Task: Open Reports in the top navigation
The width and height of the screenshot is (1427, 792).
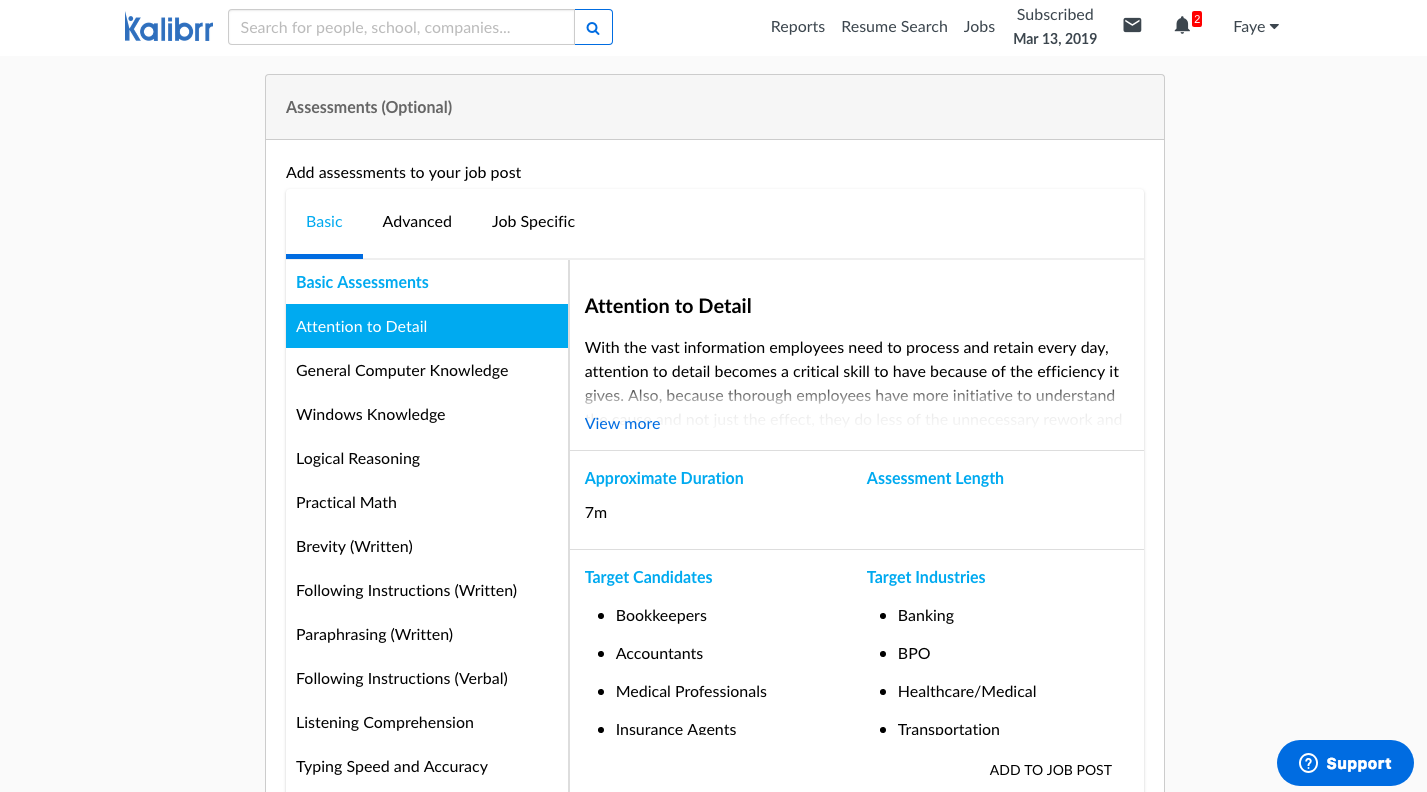Action: [797, 27]
